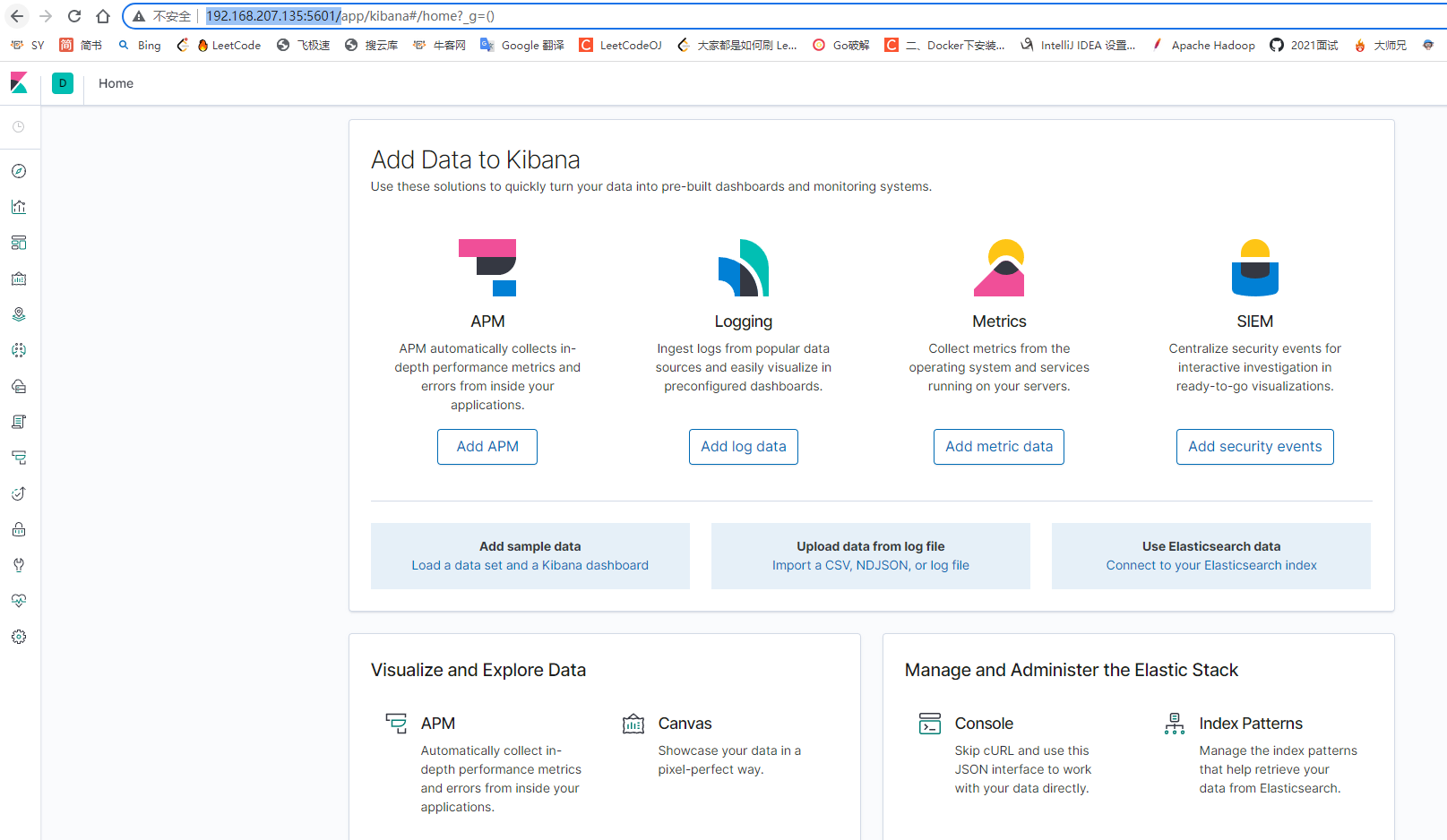Open Logs icon in sidebar
This screenshot has width=1447, height=840.
[x=19, y=422]
